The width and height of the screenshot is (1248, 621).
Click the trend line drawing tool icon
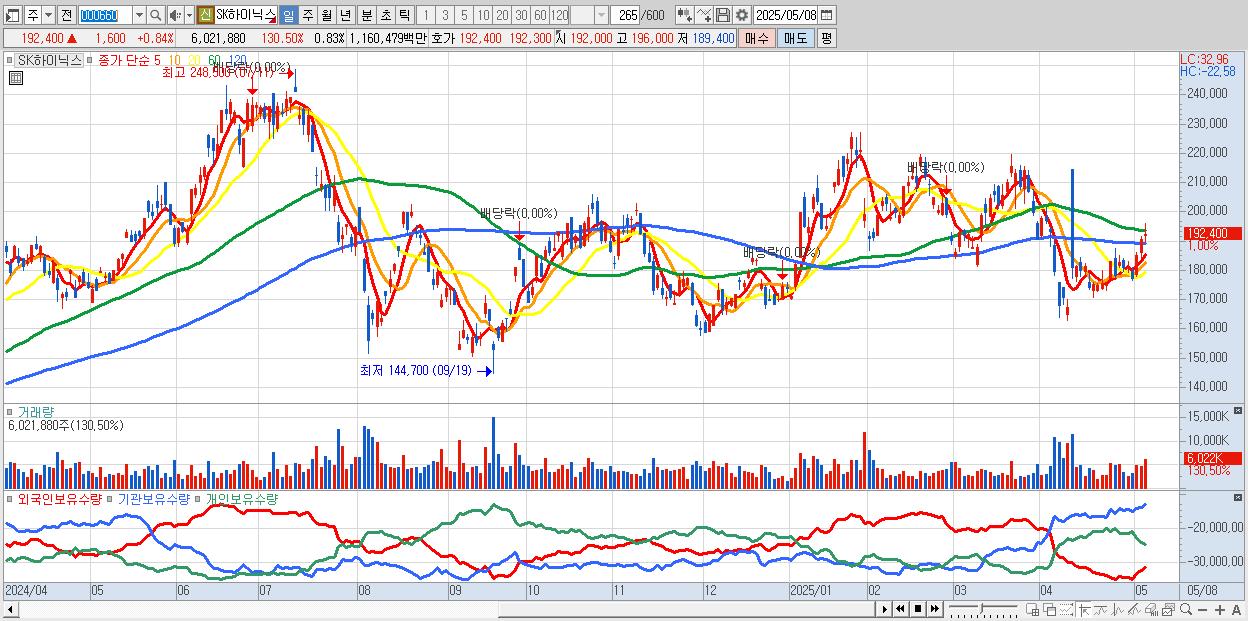pos(1134,610)
